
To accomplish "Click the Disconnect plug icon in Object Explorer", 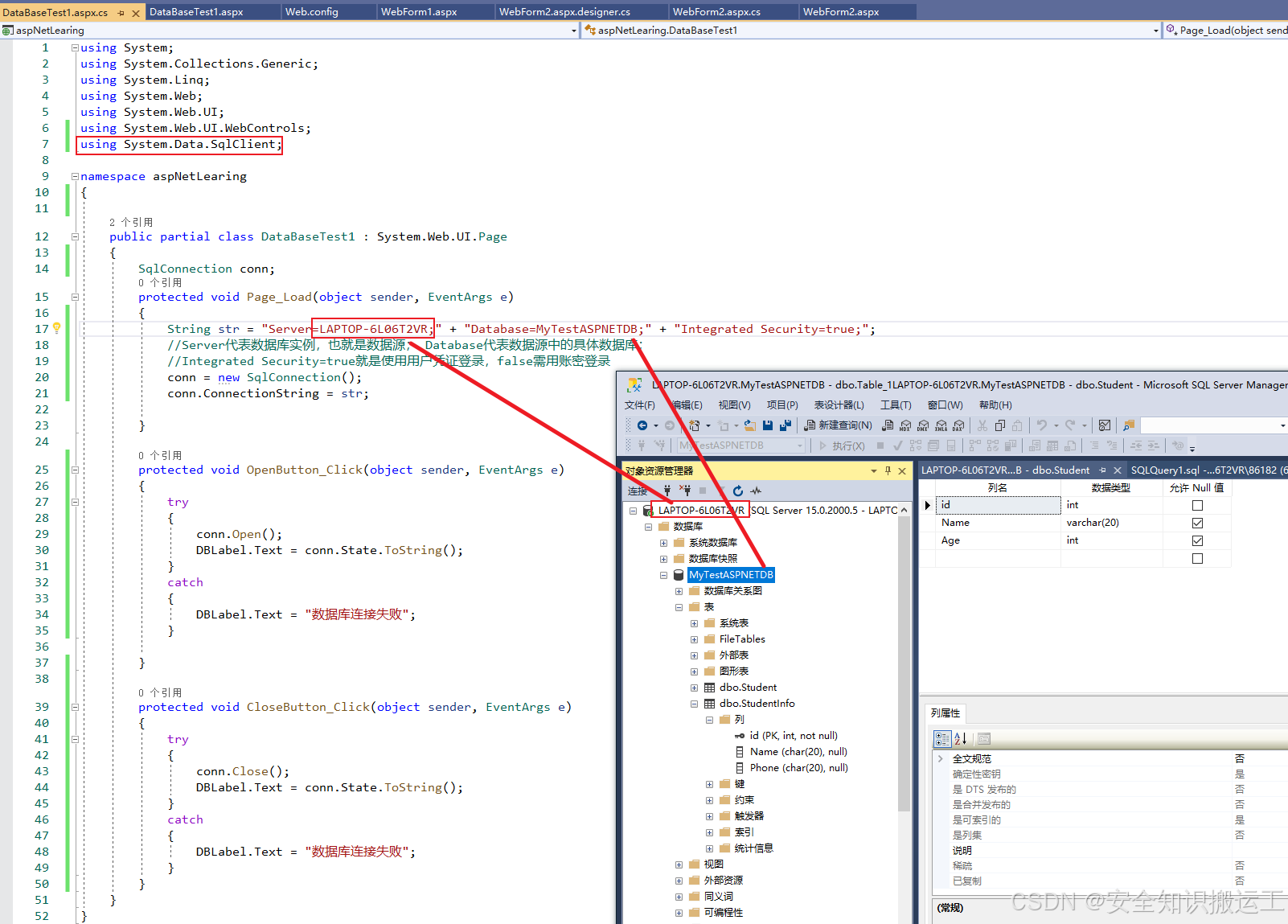I will (685, 491).
